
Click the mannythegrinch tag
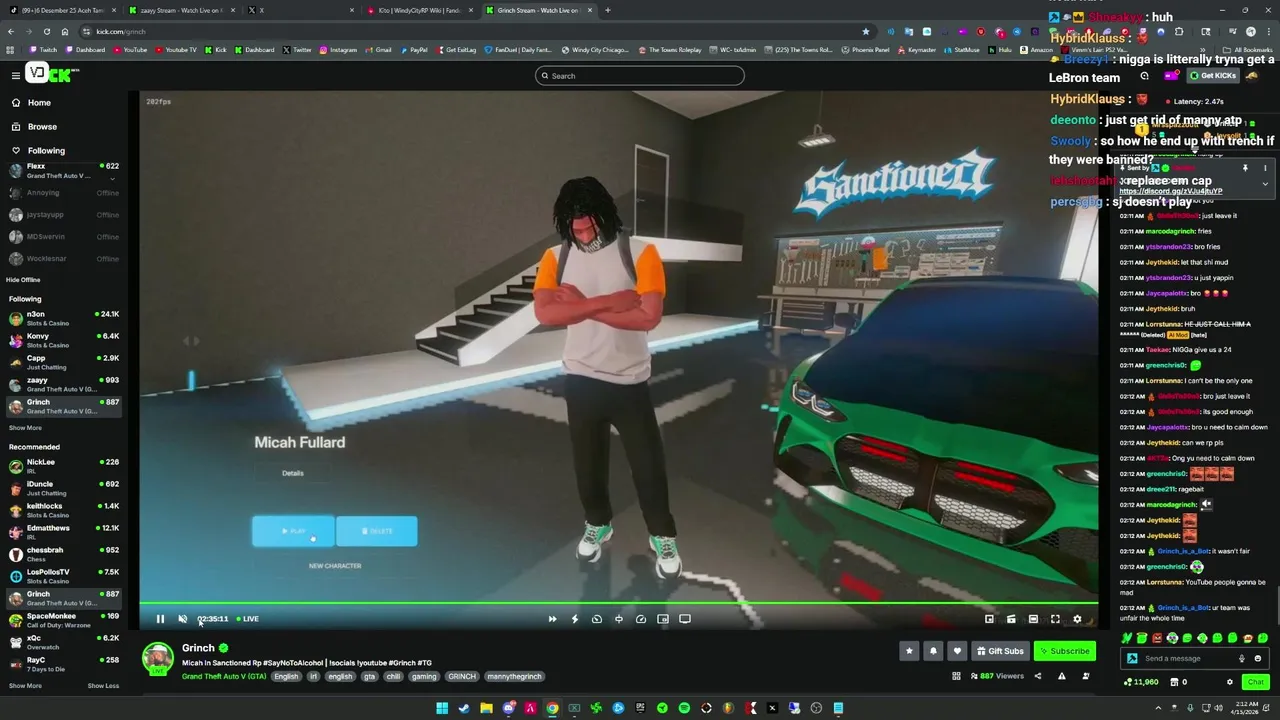pos(514,677)
